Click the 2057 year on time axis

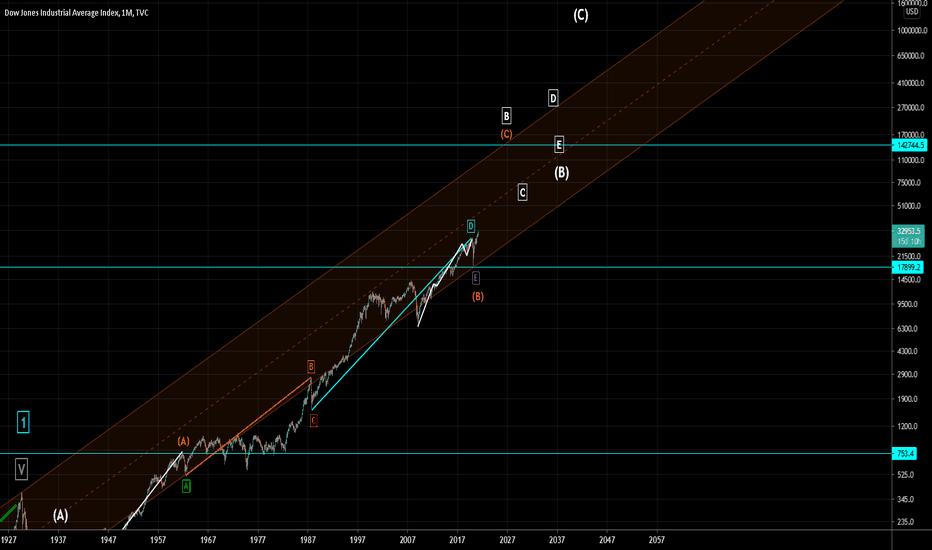657,540
